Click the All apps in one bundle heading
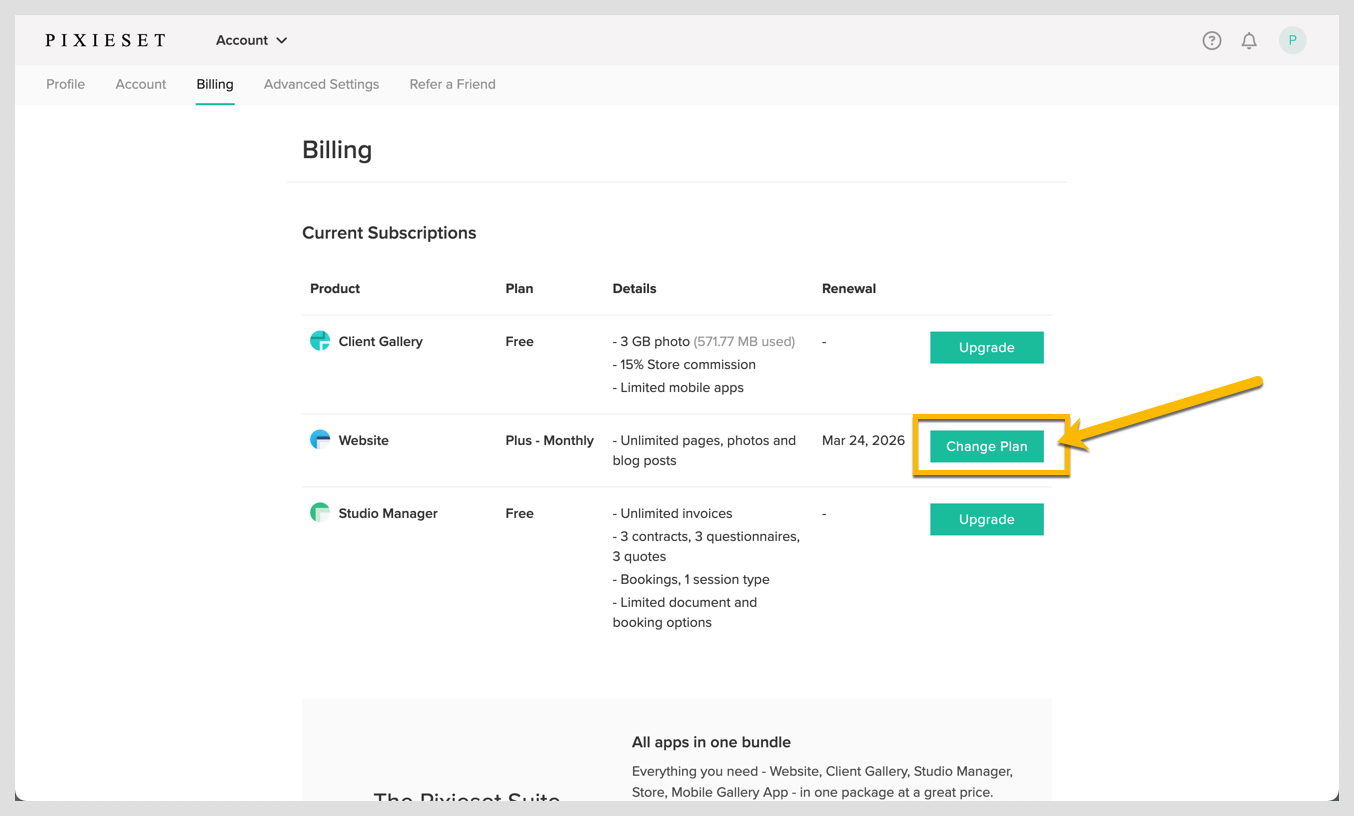This screenshot has width=1354, height=816. pos(711,742)
